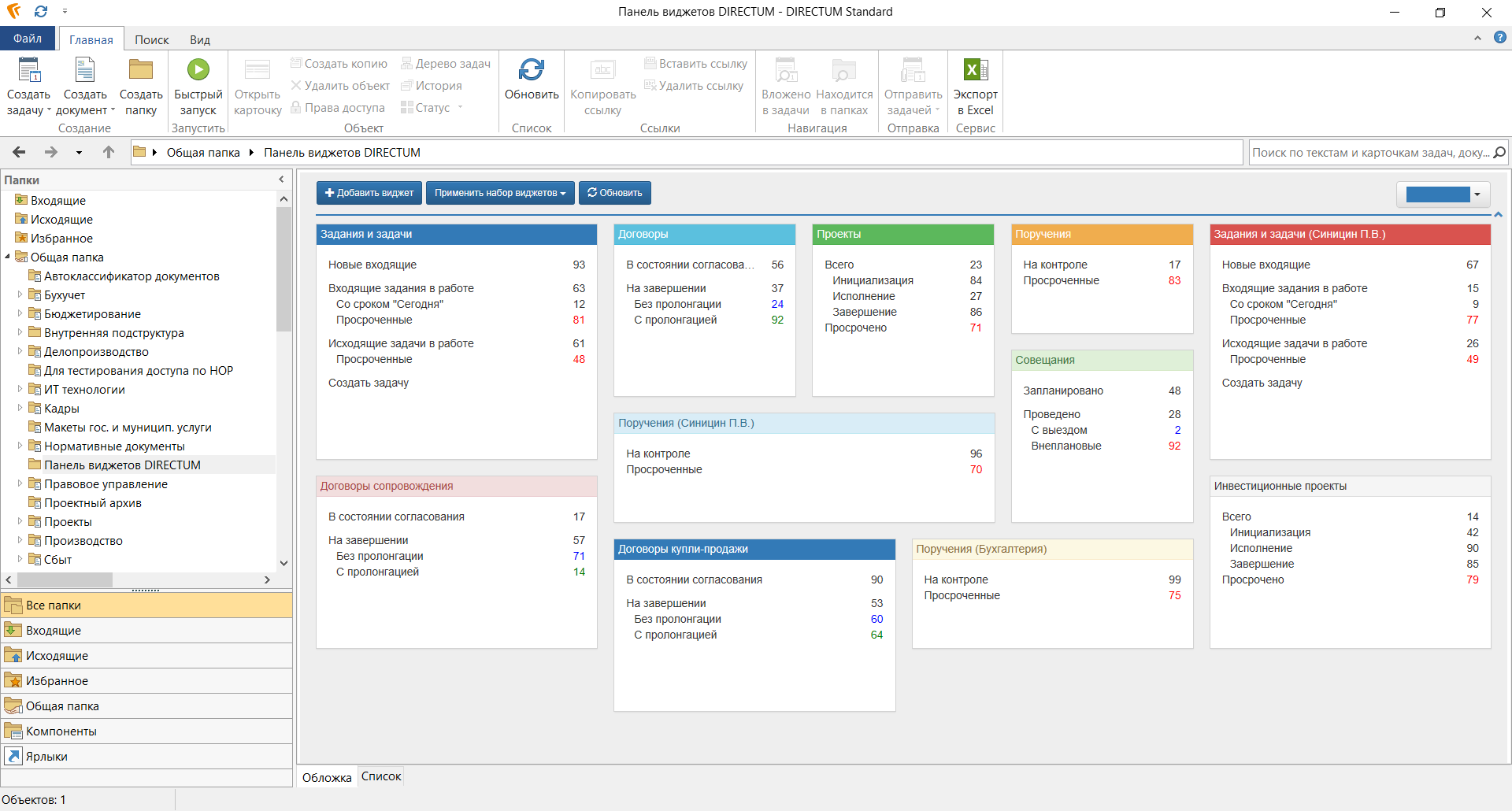Click Просроченные value 83 in Поручения widget

coord(1174,280)
